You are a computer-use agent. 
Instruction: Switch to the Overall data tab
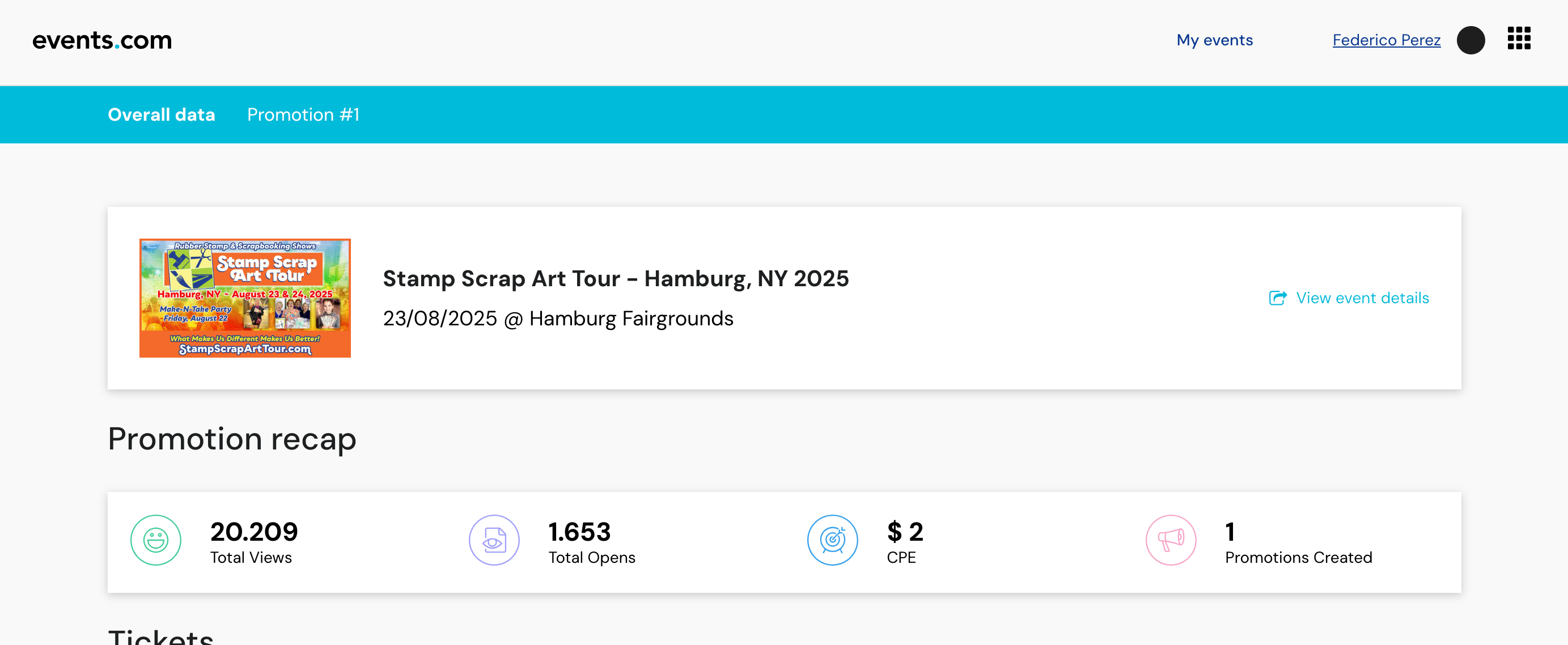[162, 114]
